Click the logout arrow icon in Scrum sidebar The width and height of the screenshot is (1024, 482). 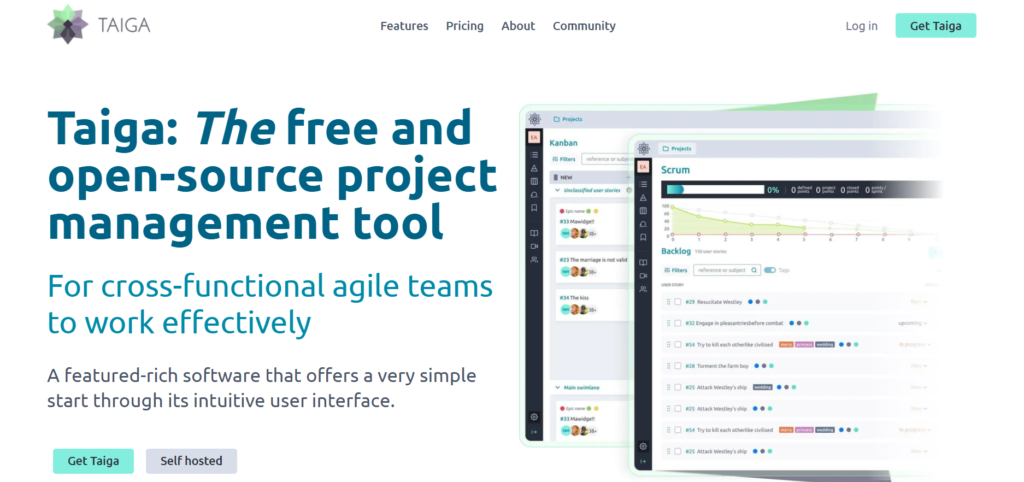tap(643, 461)
